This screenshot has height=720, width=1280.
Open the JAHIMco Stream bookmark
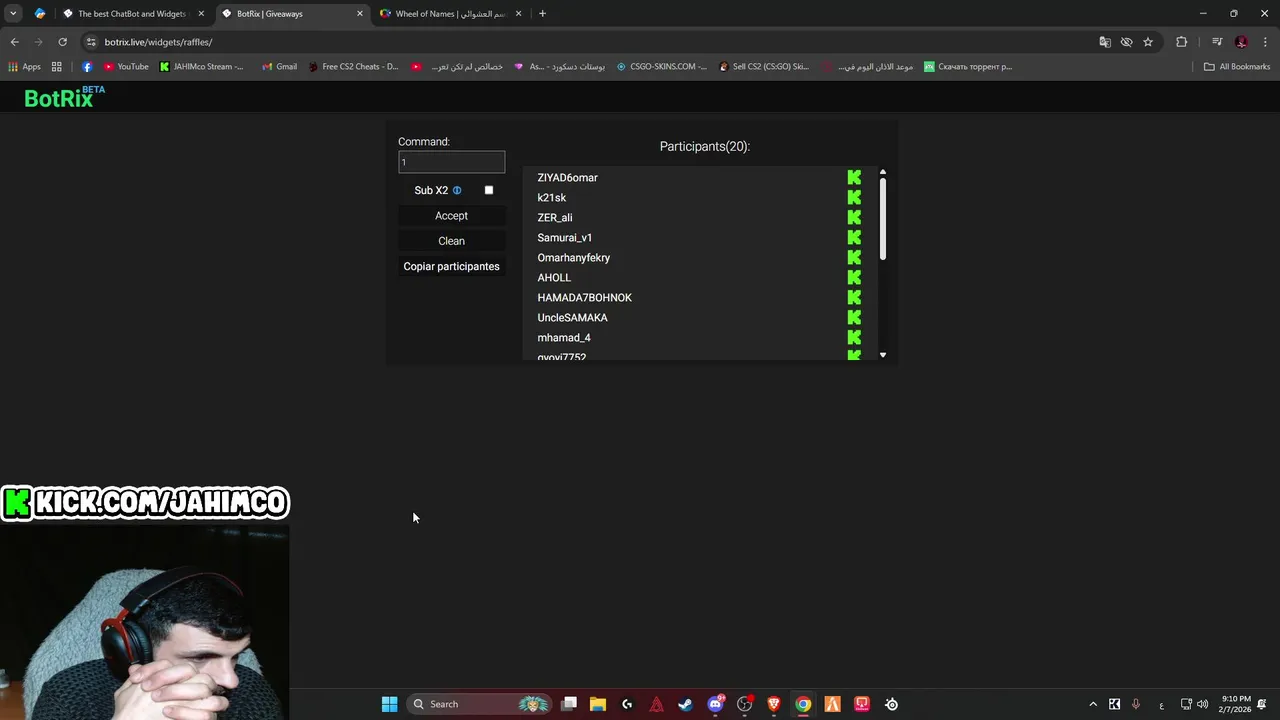click(201, 66)
